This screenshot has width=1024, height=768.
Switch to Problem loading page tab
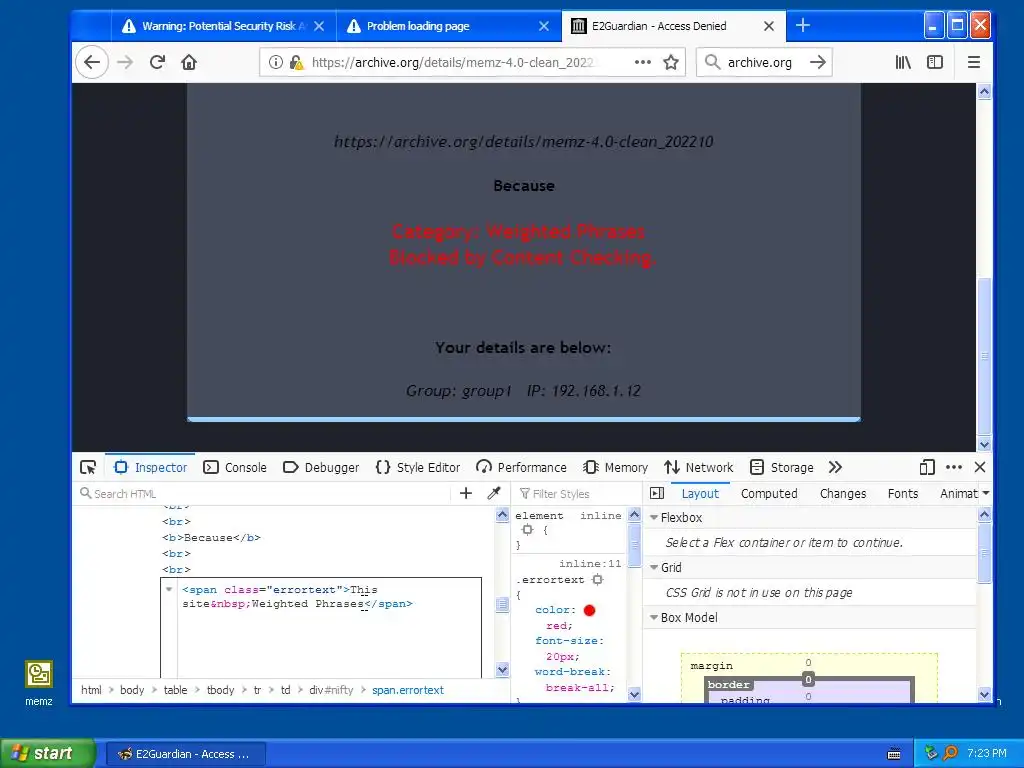(448, 26)
